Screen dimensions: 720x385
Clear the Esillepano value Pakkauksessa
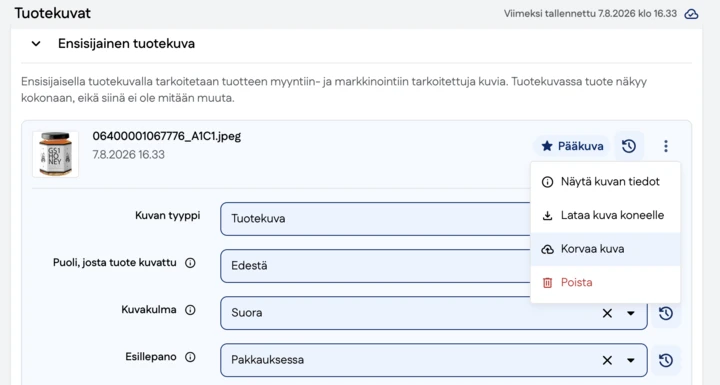pyautogui.click(x=607, y=360)
